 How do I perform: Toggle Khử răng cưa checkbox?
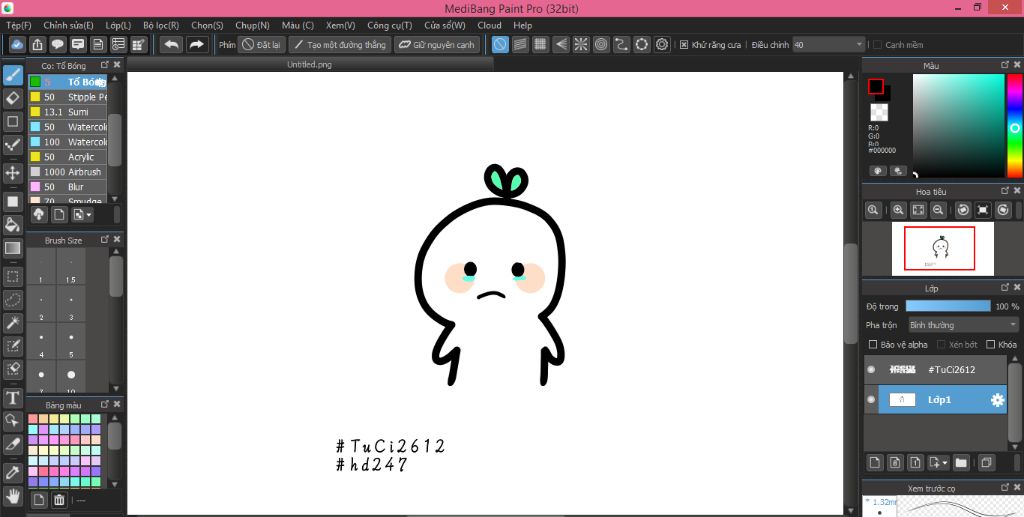point(684,45)
